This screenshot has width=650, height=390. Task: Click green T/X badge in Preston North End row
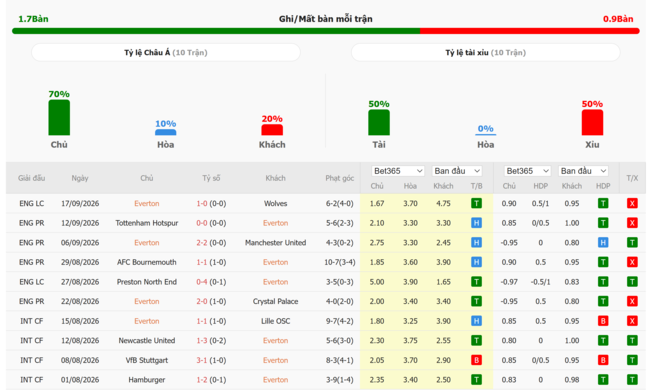tap(632, 282)
